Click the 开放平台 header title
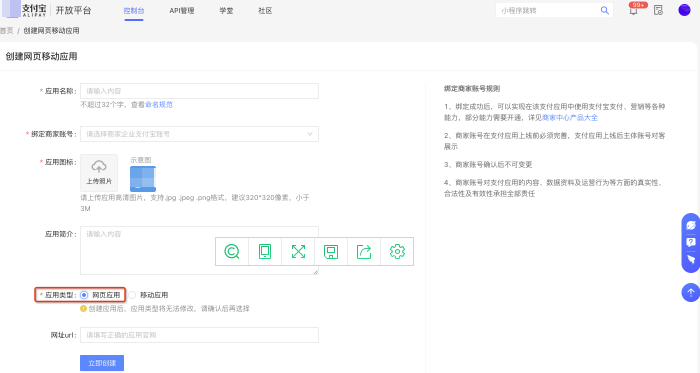This screenshot has height=373, width=700. [73, 10]
